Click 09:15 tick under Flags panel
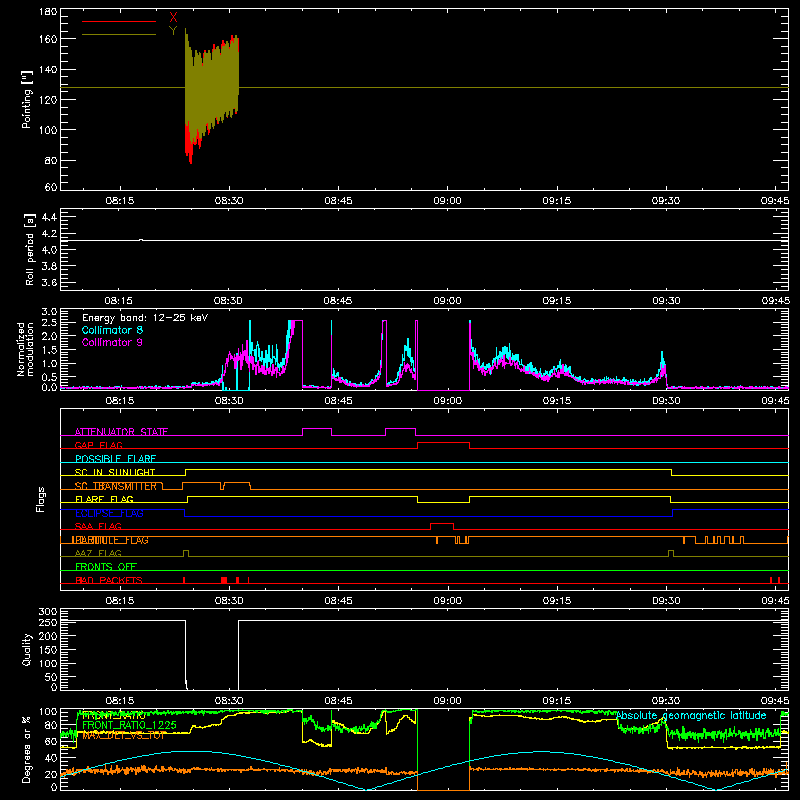The image size is (800, 800). tap(557, 601)
